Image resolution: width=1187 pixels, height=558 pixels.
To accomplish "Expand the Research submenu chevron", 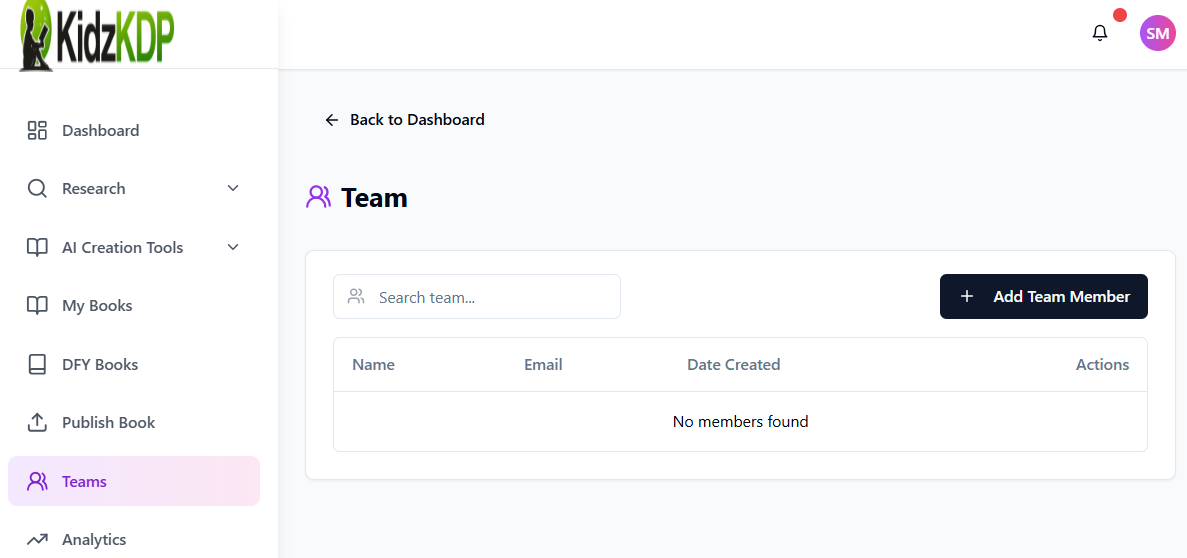I will click(233, 189).
